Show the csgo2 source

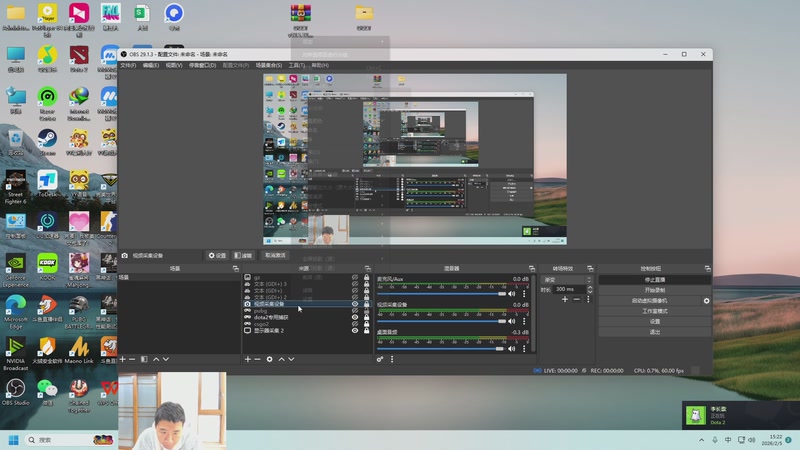(x=355, y=324)
